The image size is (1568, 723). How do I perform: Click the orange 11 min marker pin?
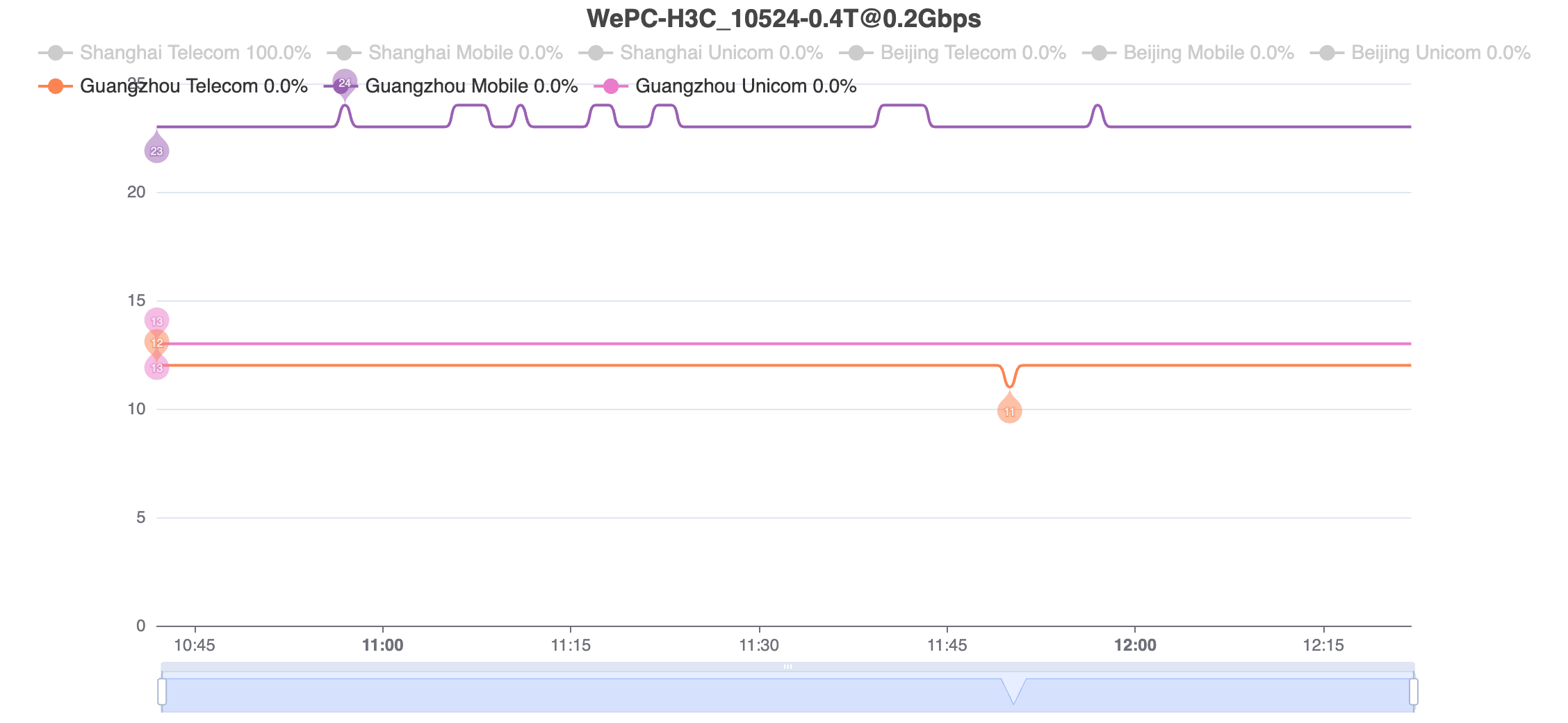tap(1009, 409)
